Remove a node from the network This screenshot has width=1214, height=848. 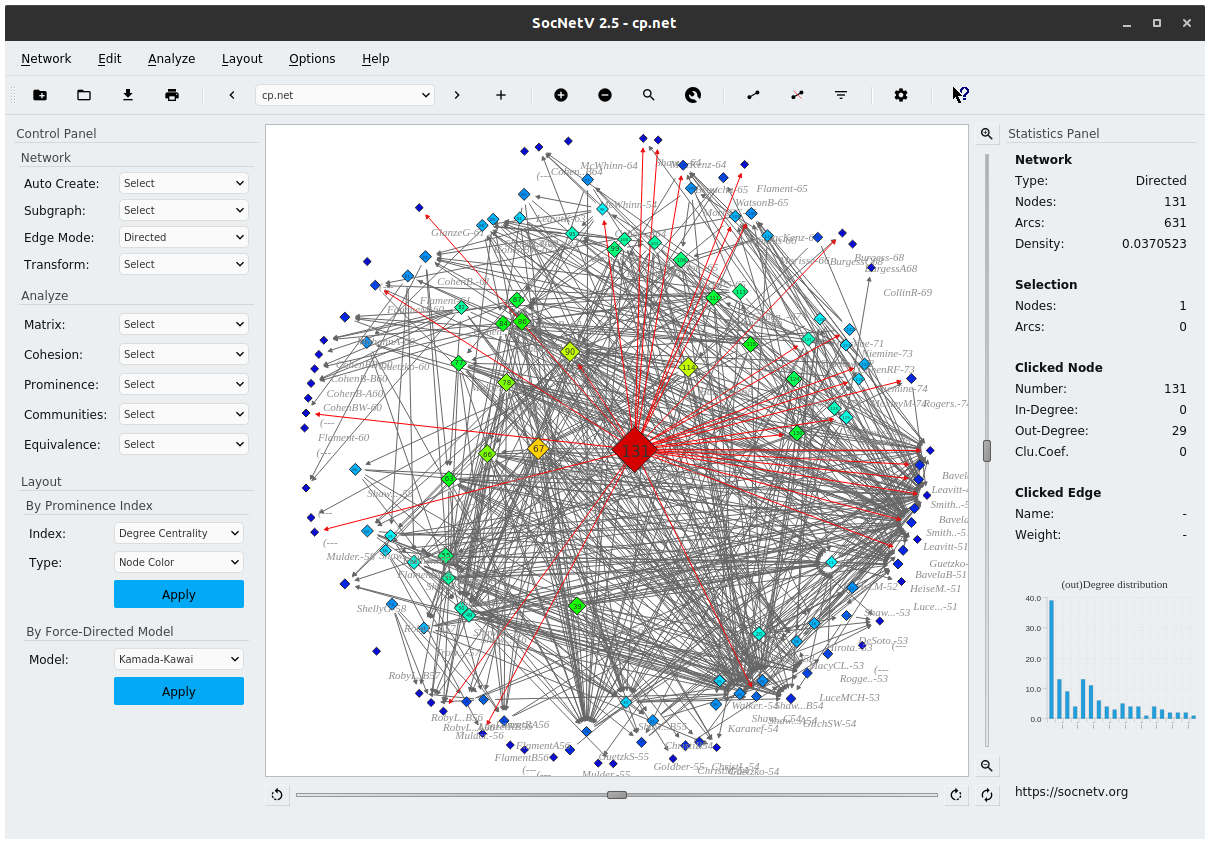tap(605, 94)
